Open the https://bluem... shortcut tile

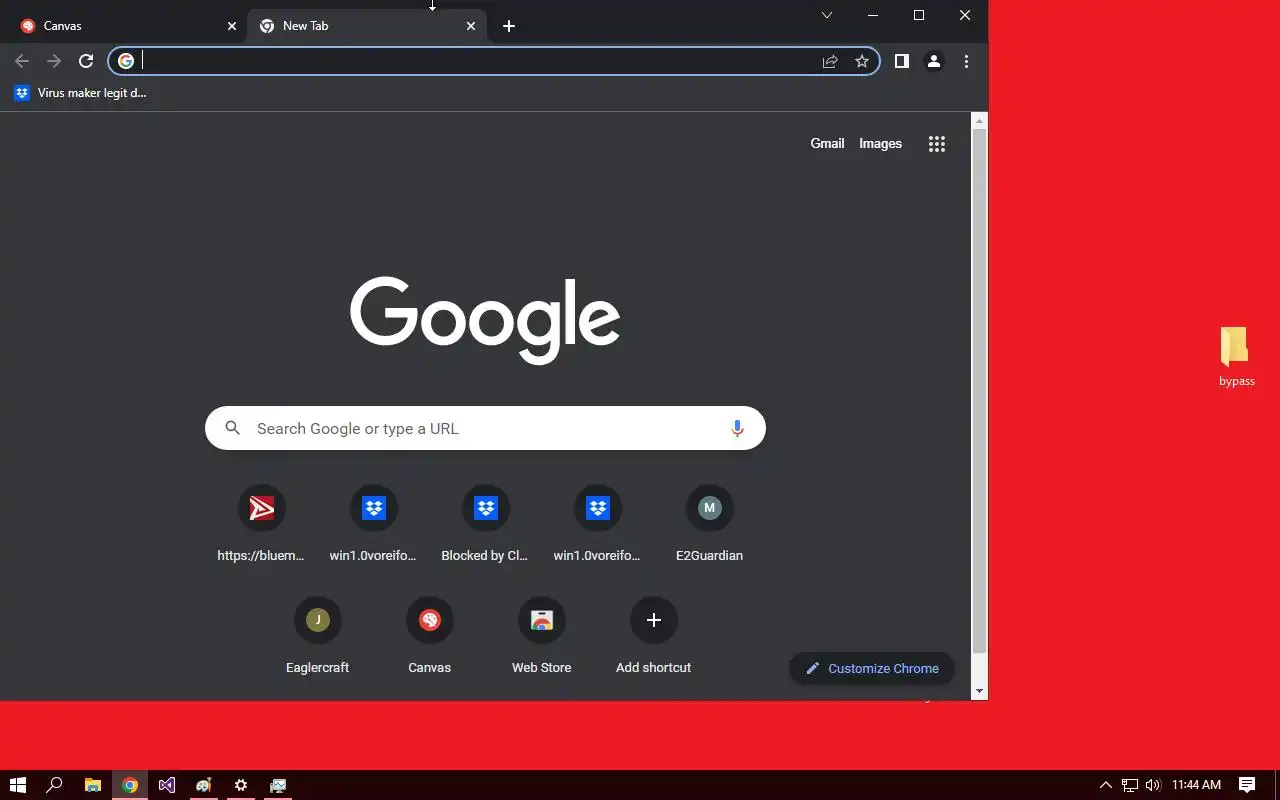pyautogui.click(x=262, y=524)
